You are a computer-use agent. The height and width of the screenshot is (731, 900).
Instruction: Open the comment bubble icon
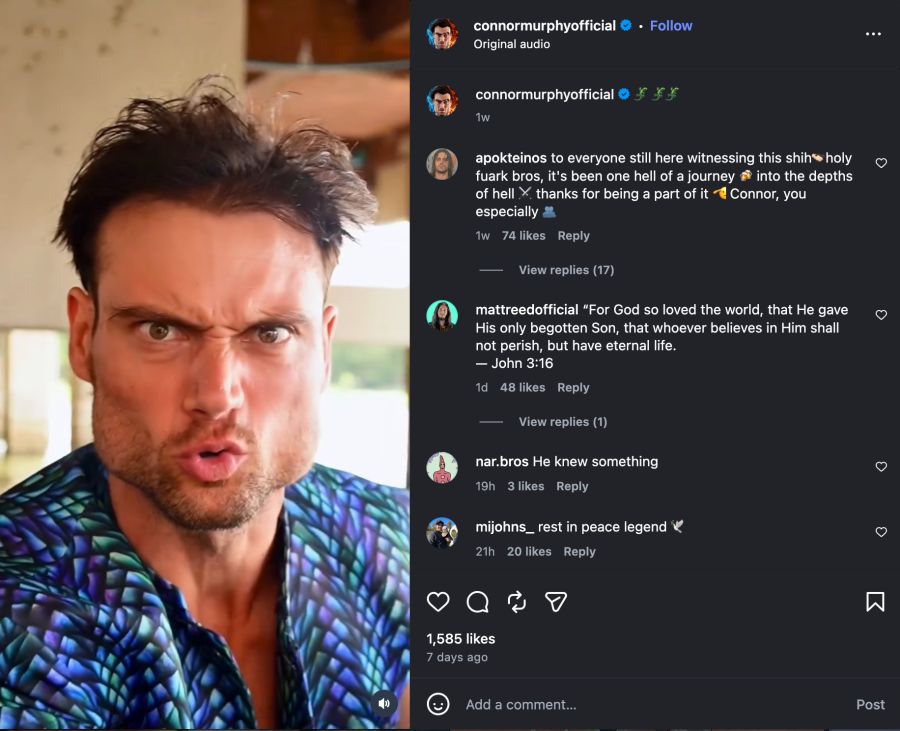478,601
